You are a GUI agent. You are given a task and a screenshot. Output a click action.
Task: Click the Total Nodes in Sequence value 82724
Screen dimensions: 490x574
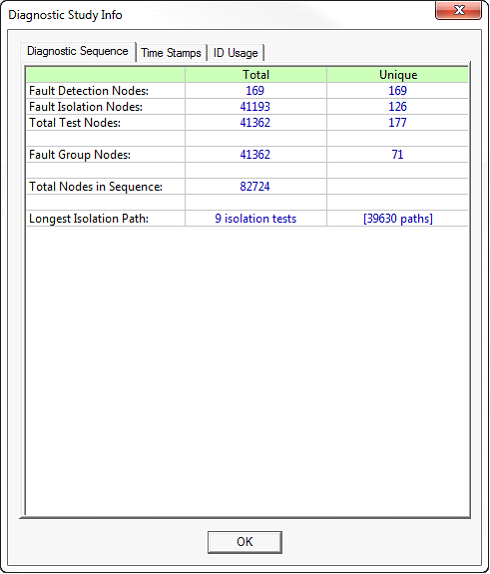[x=255, y=187]
